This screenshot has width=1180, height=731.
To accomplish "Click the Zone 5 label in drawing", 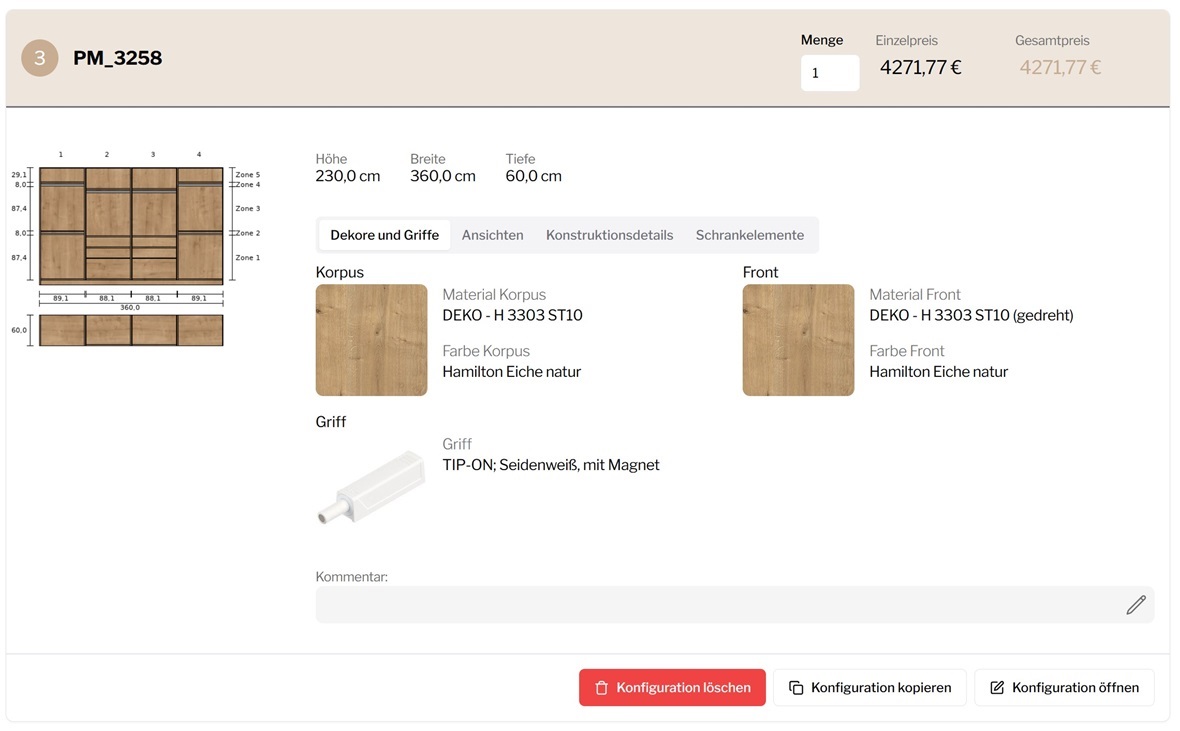I will pos(248,175).
